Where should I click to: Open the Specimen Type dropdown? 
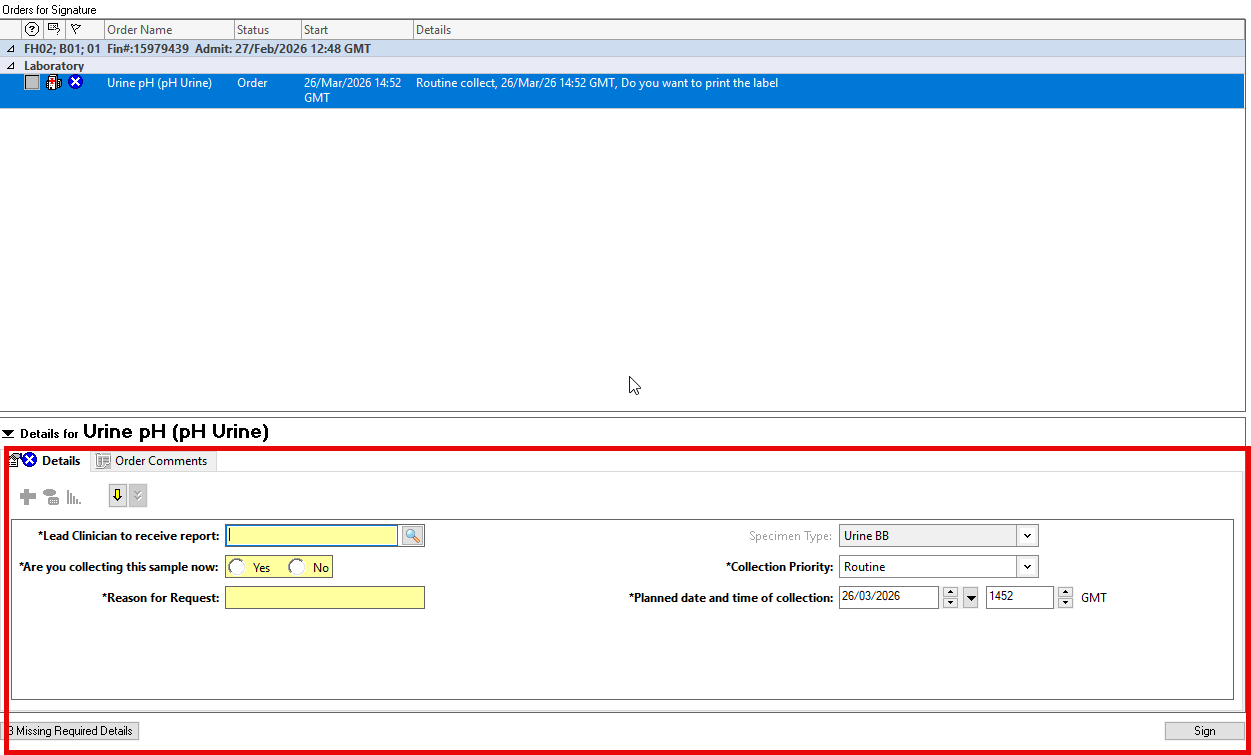[1027, 536]
